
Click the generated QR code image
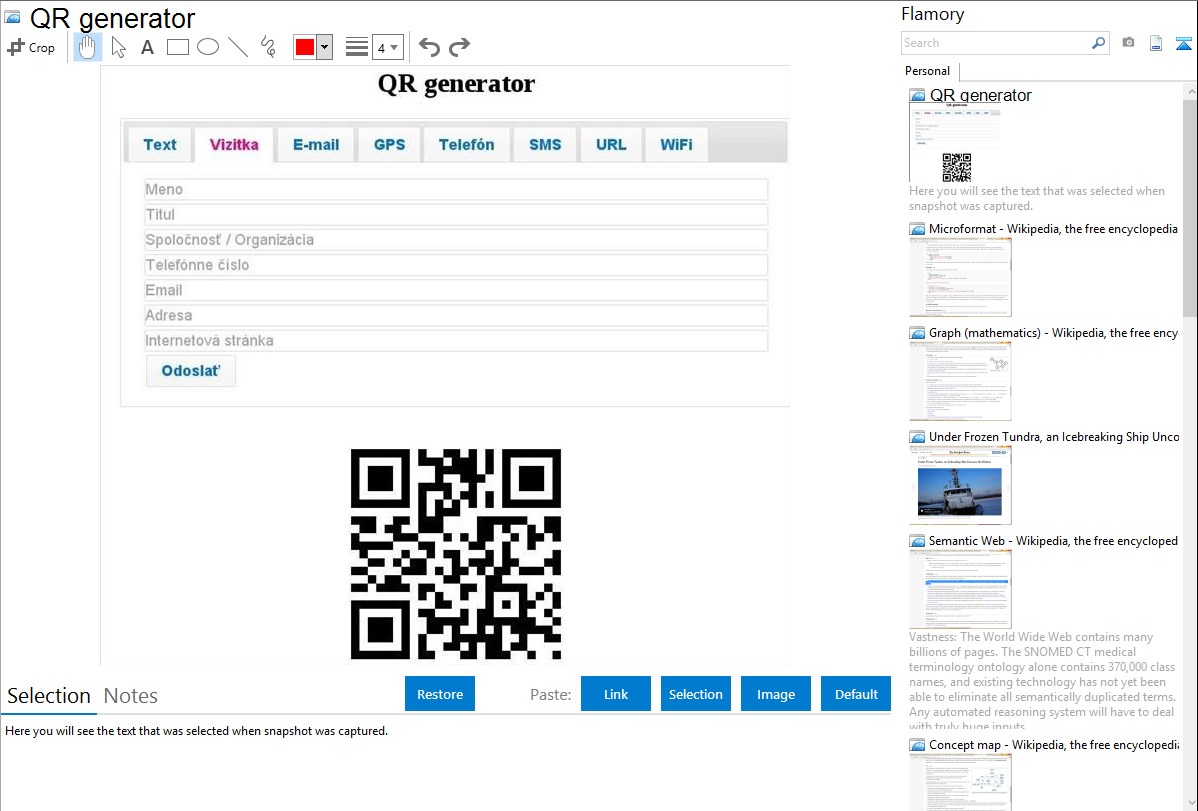tap(455, 554)
